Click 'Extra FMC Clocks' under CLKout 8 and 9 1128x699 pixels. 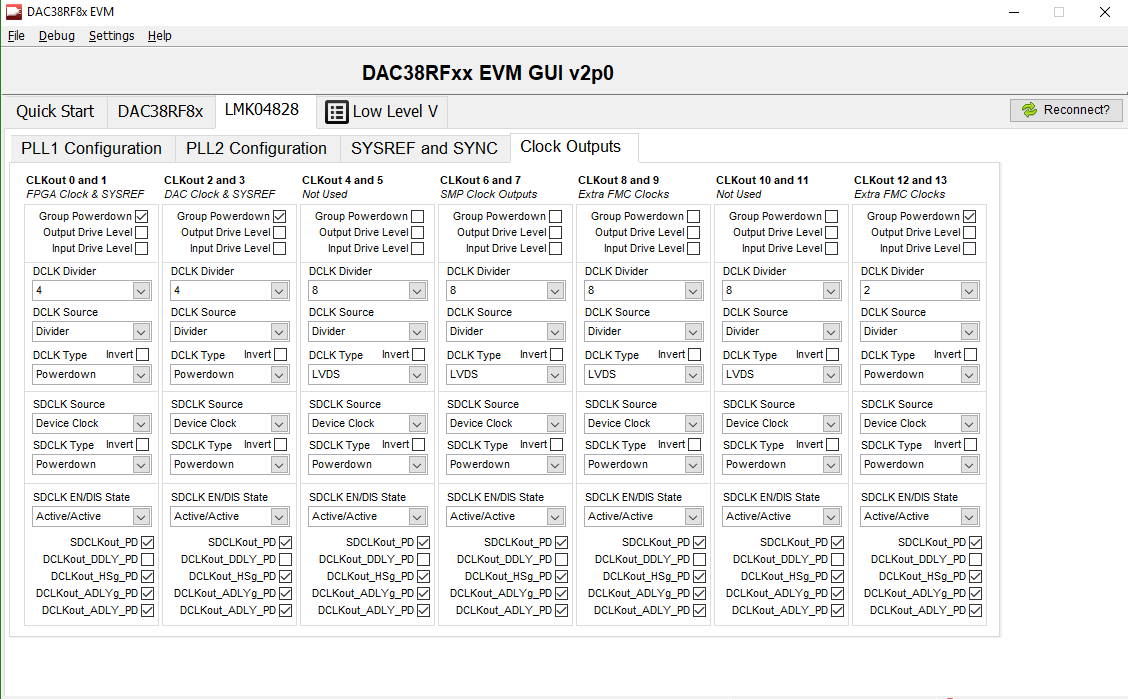pyautogui.click(x=624, y=194)
